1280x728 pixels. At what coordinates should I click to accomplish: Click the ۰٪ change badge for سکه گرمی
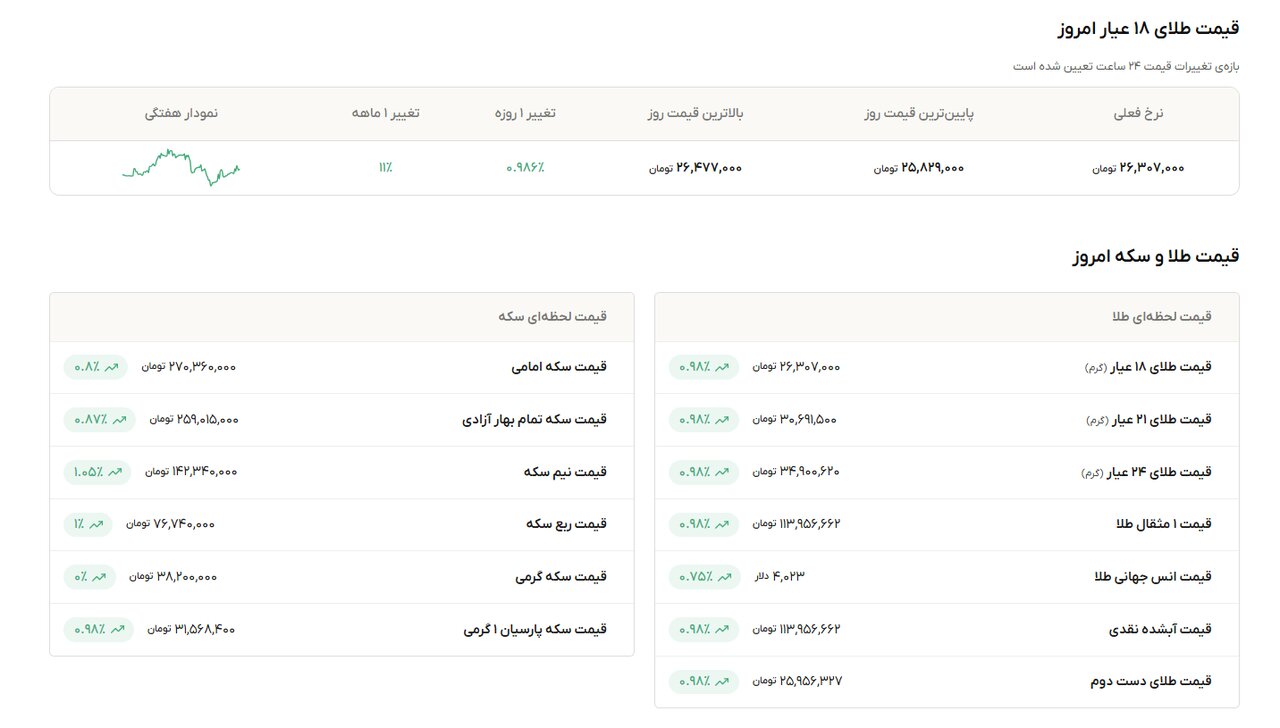[89, 577]
